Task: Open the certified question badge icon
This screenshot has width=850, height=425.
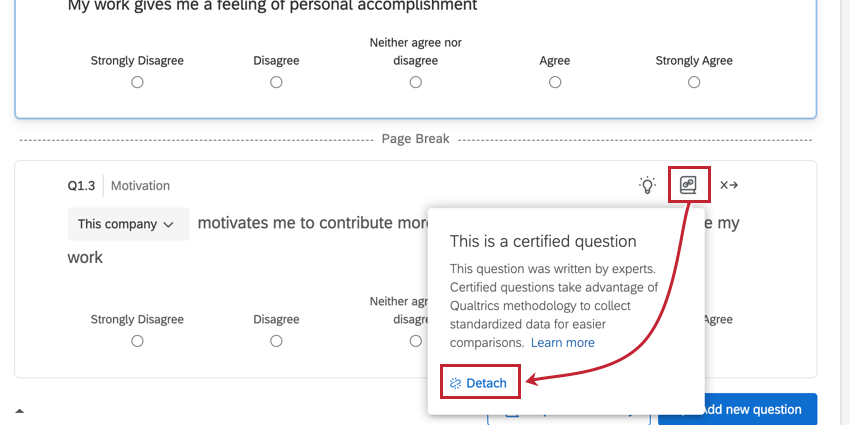Action: (688, 185)
